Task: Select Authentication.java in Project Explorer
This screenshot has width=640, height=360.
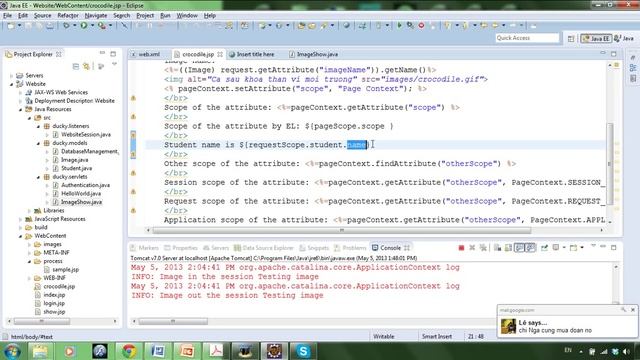Action: coord(85,185)
